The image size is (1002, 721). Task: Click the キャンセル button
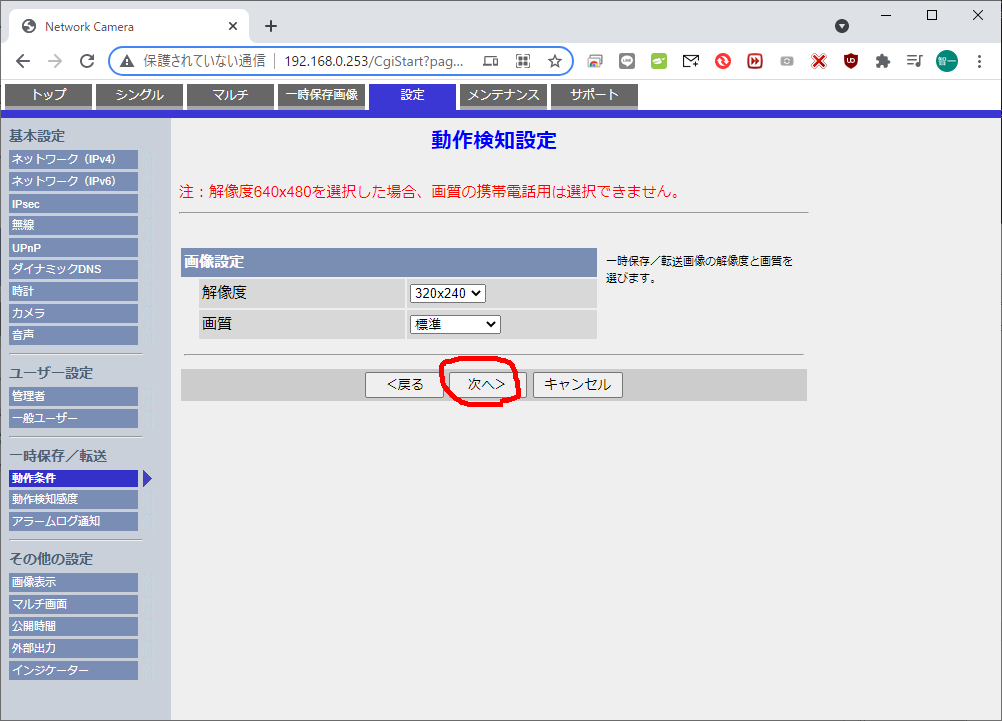point(577,385)
